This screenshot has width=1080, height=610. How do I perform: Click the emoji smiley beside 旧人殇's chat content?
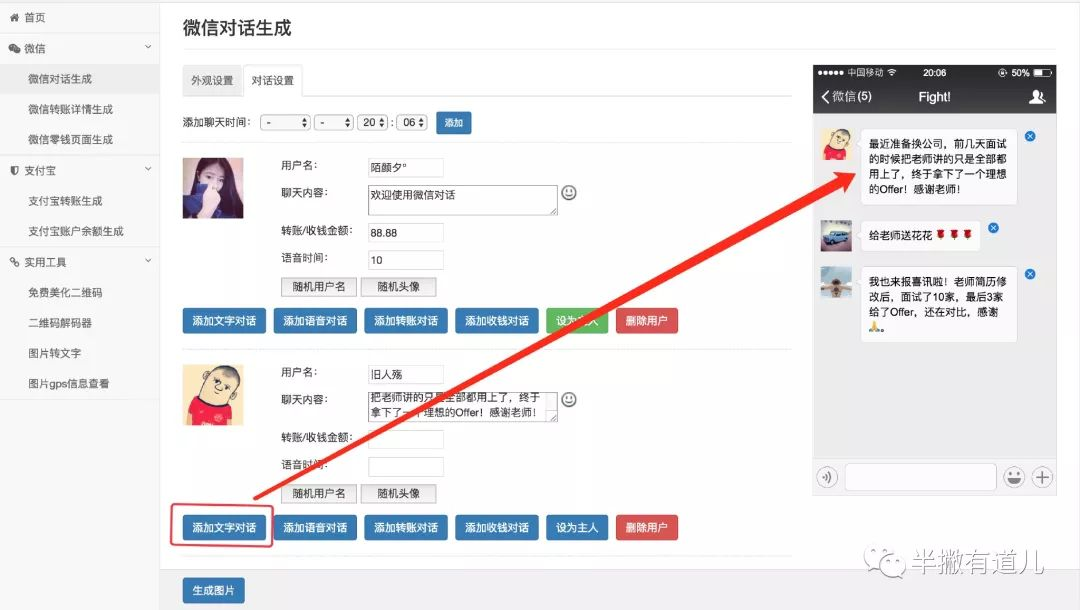click(x=569, y=399)
